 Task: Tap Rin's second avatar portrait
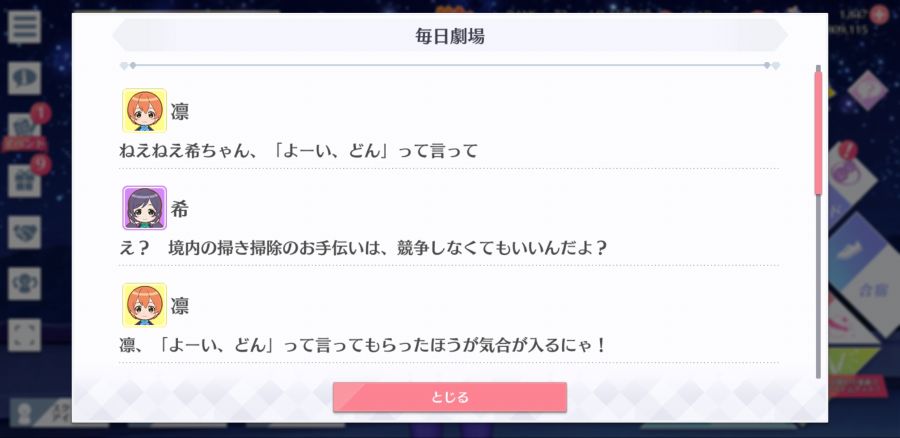click(x=145, y=305)
